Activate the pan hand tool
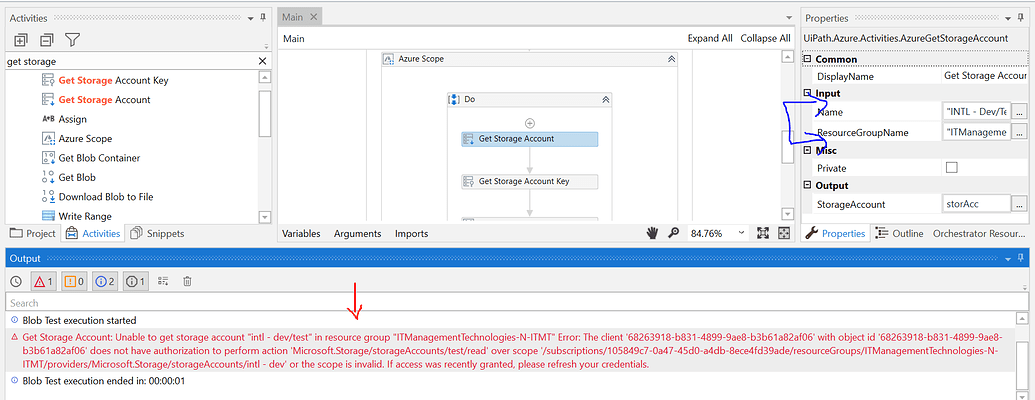 (652, 232)
